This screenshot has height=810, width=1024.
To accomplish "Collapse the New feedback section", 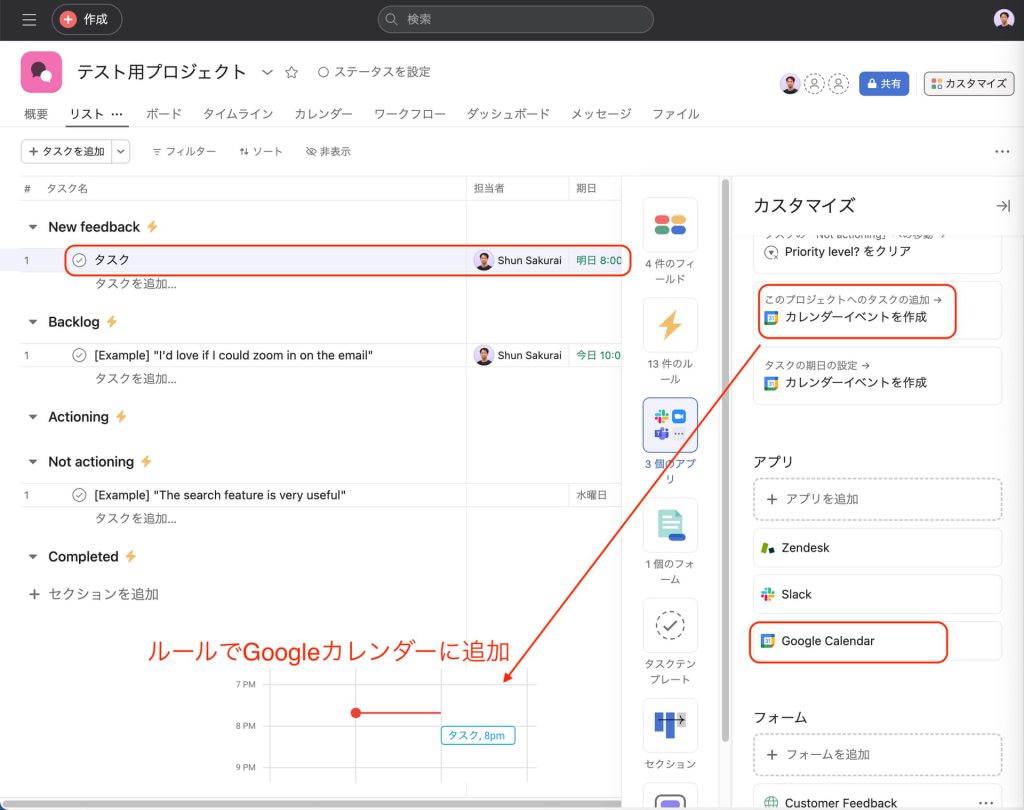I will 33,227.
